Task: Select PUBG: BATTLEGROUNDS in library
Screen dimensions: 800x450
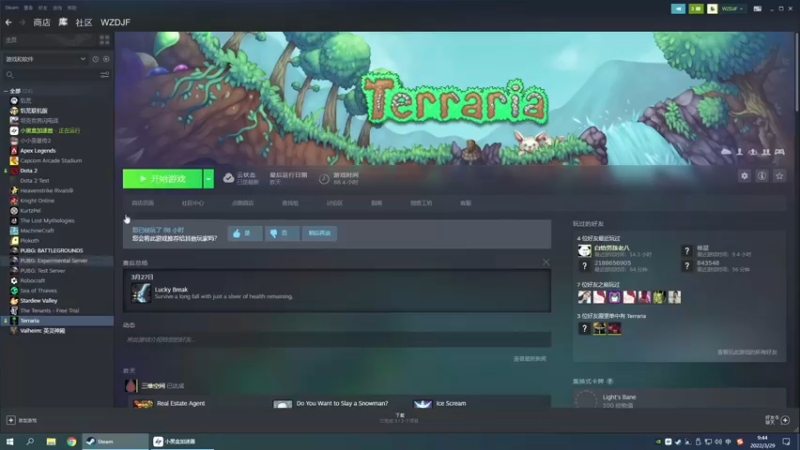Action: coord(52,251)
